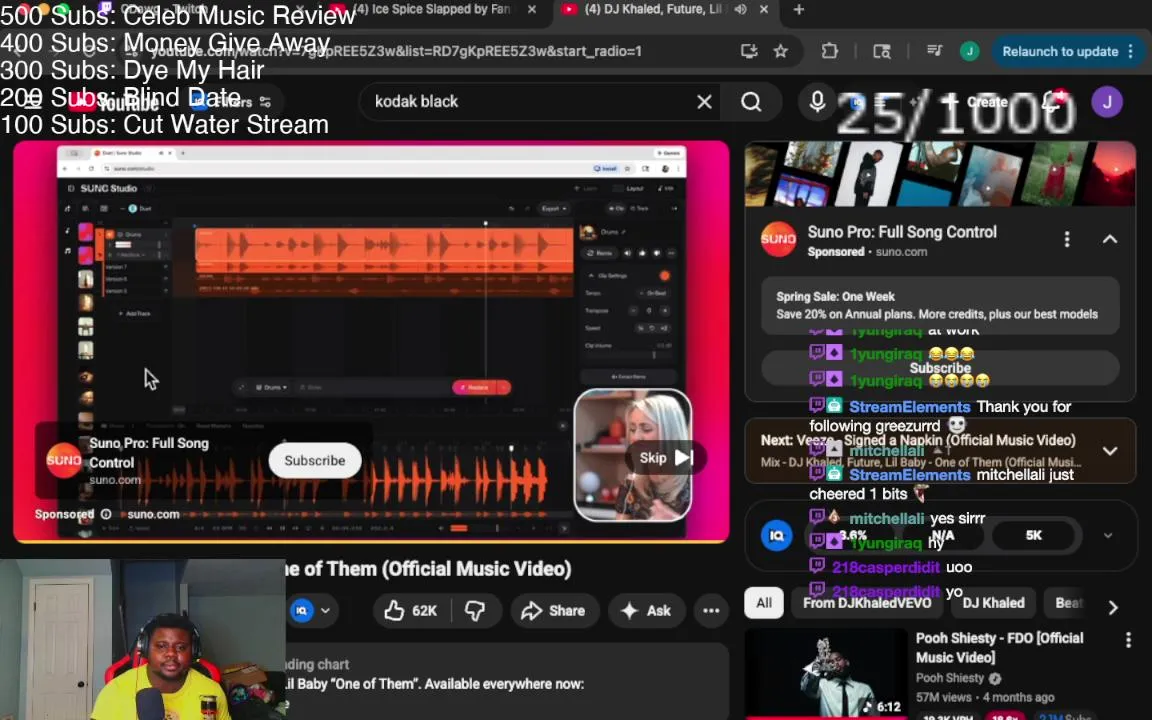The height and width of the screenshot is (720, 1152).
Task: Click the ad progress bar under the video
Action: pos(371,541)
